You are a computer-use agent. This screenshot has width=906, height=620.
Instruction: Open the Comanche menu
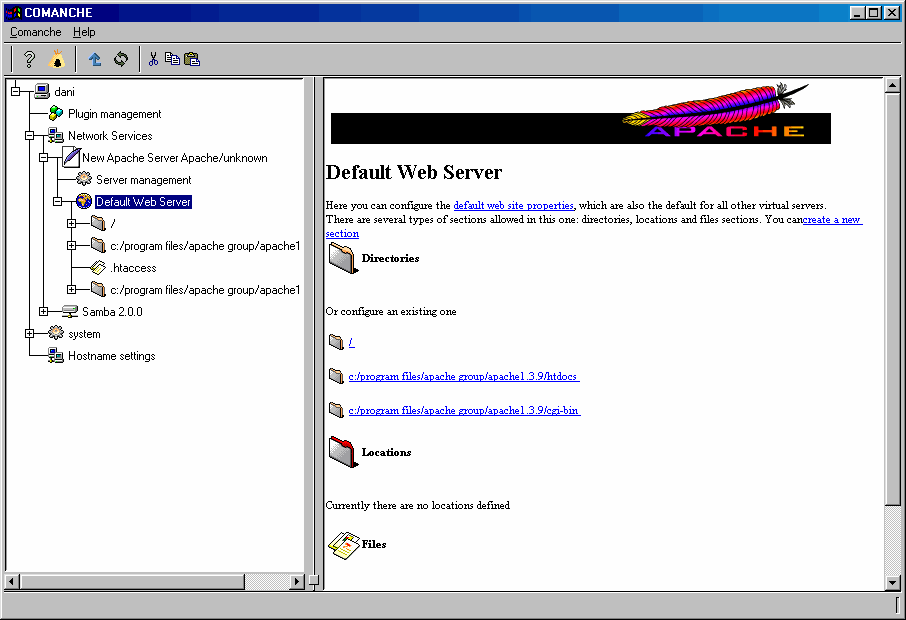(35, 32)
